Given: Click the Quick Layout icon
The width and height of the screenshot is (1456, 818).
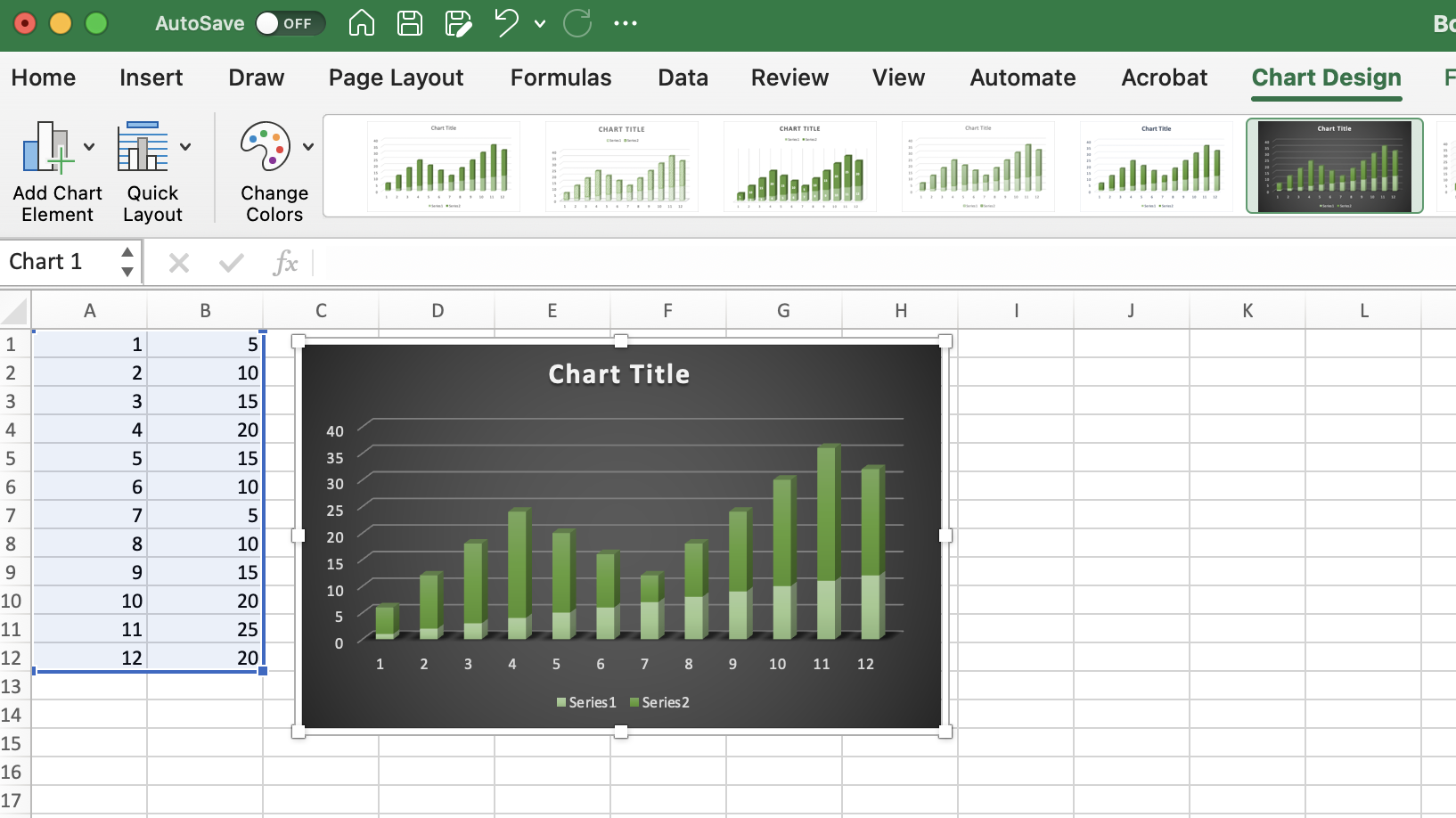Looking at the screenshot, I should click(x=143, y=147).
